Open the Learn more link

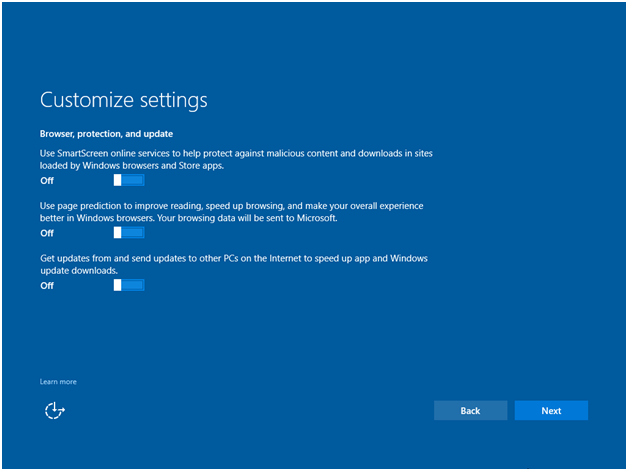pyautogui.click(x=58, y=382)
